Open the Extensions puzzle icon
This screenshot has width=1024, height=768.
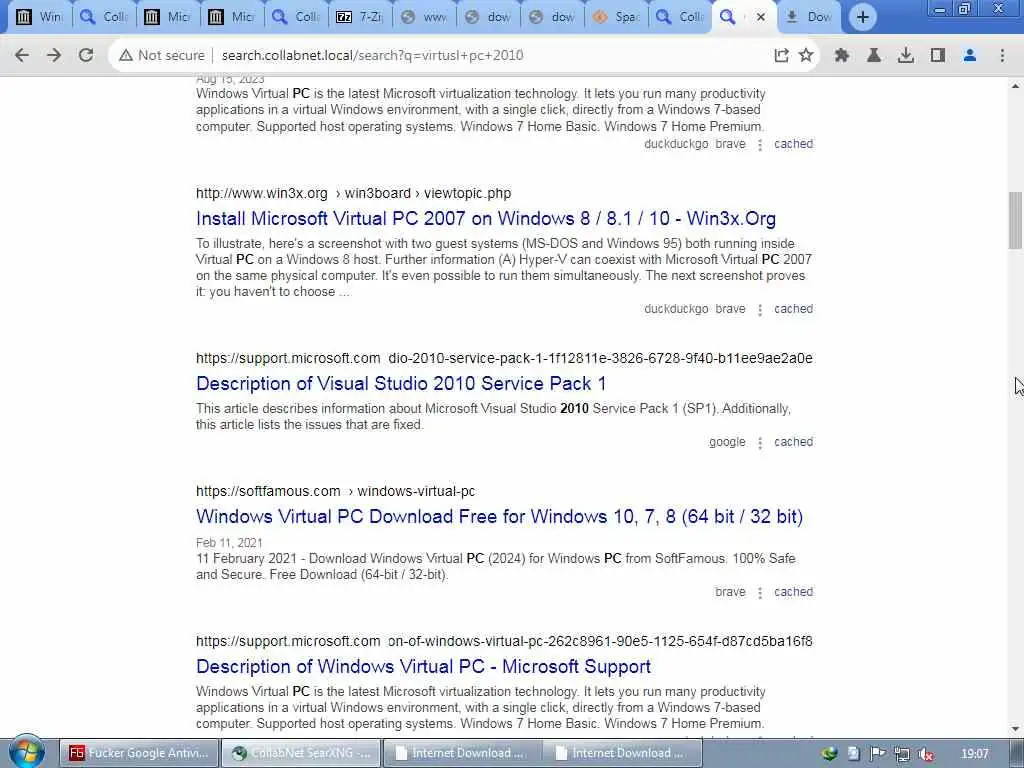842,56
